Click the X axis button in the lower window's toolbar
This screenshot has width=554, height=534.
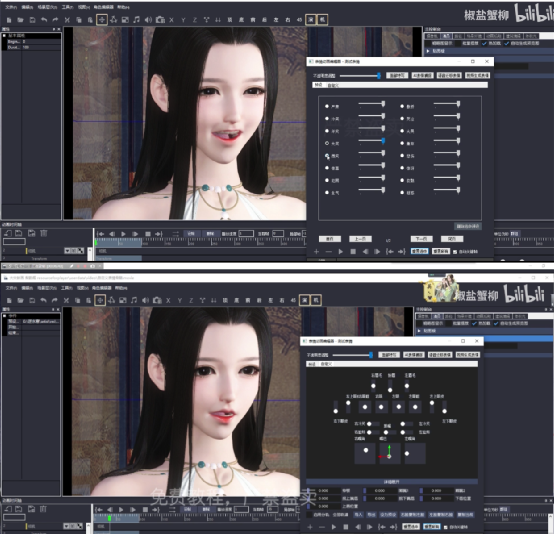click(x=168, y=300)
